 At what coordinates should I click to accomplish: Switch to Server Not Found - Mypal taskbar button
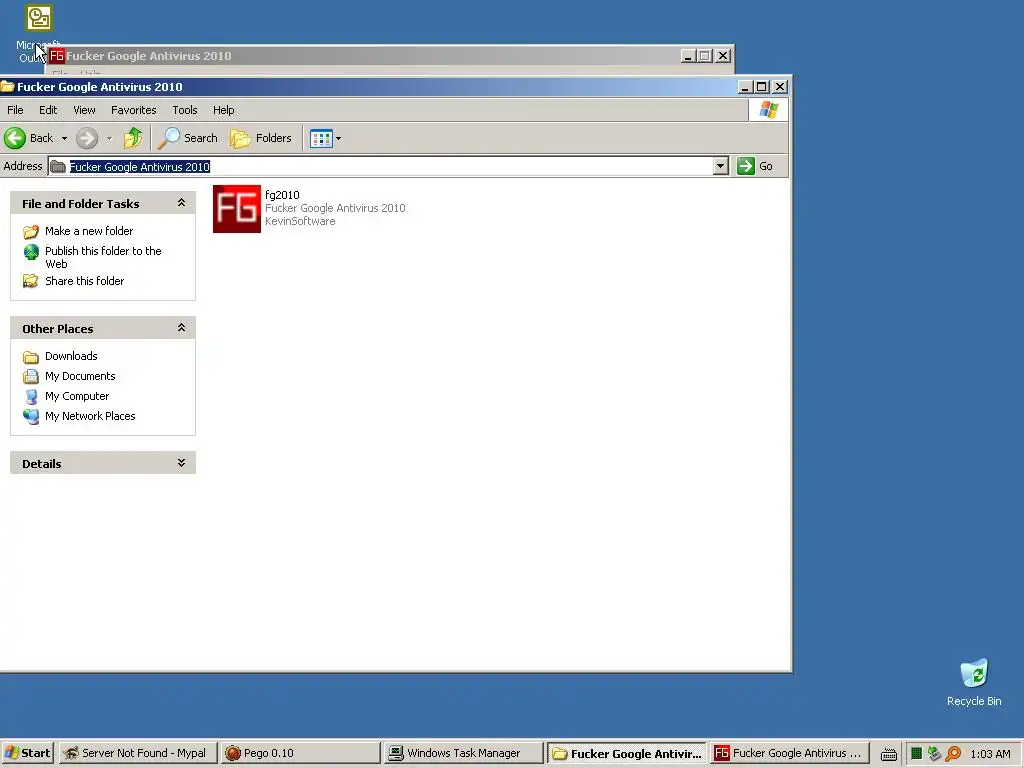[137, 753]
